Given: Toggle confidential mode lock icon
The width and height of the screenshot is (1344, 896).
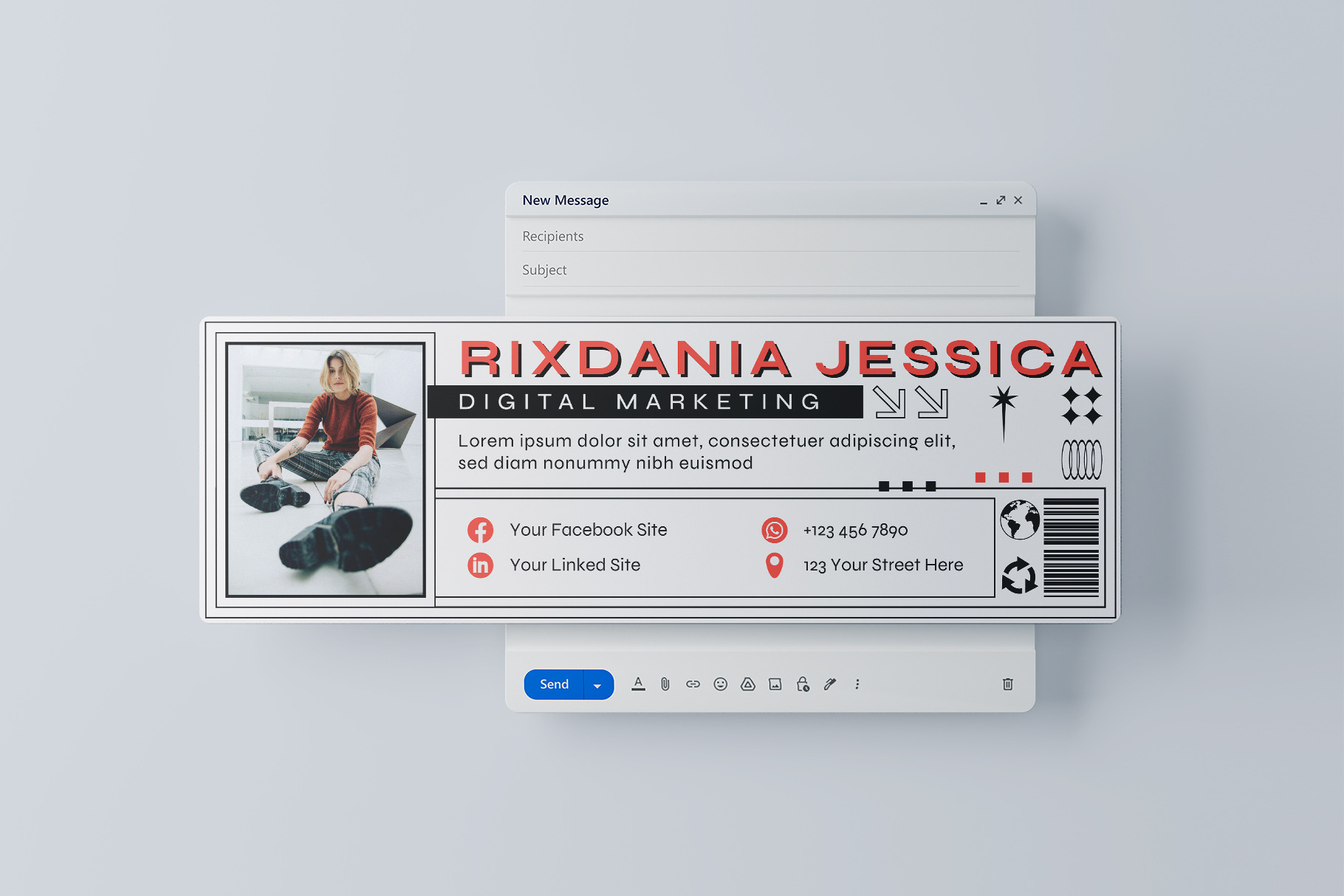Looking at the screenshot, I should (803, 684).
